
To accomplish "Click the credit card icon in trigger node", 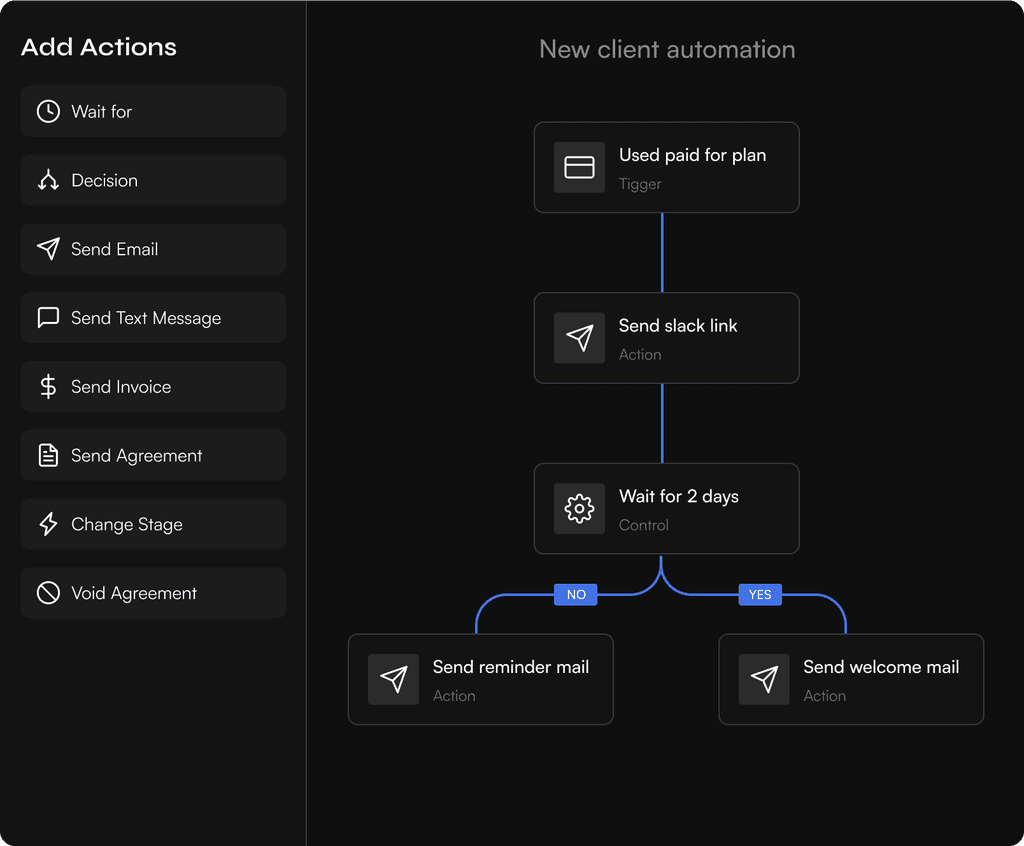I will tap(579, 167).
